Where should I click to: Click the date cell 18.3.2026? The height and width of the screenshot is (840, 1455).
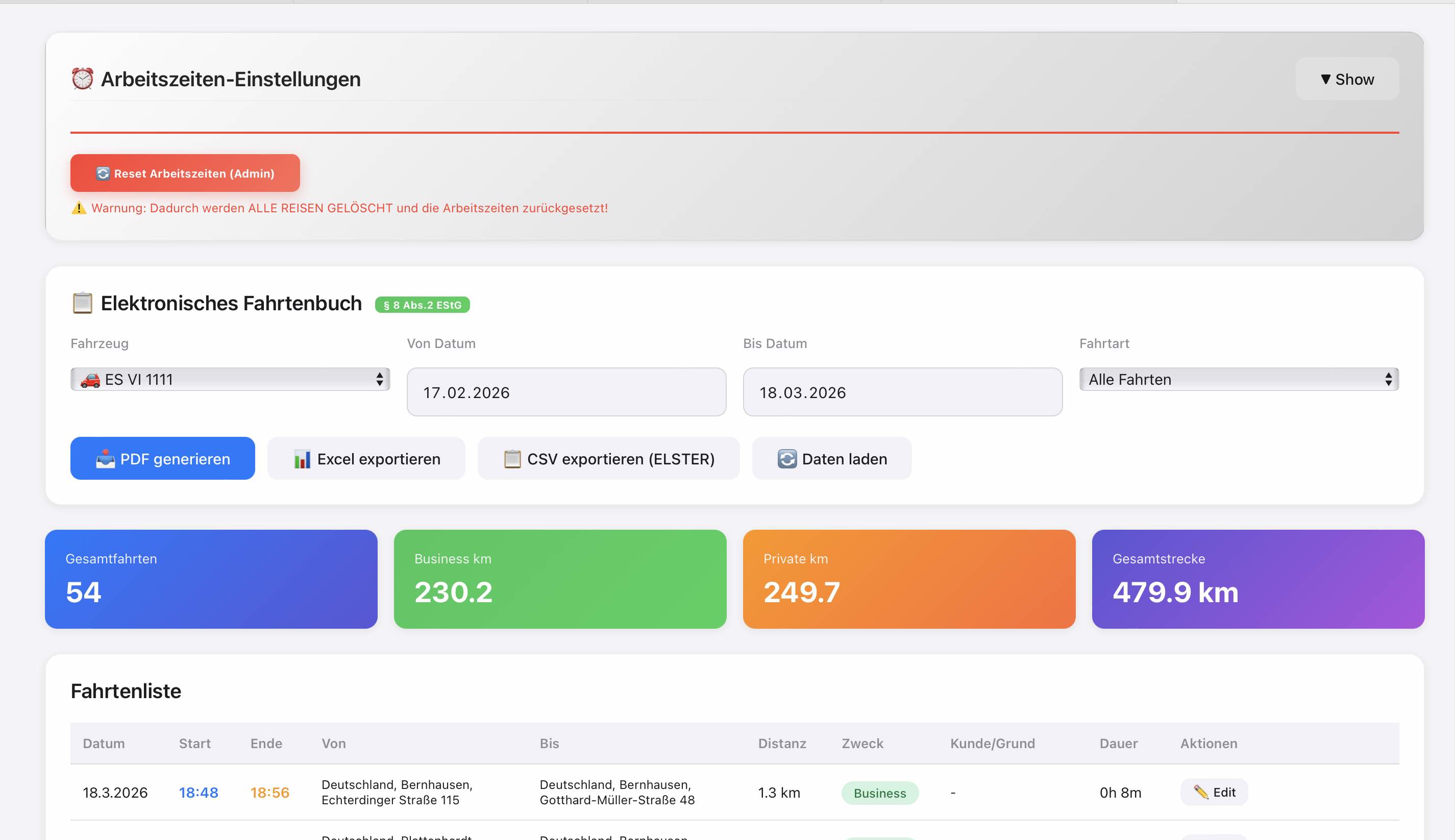click(115, 793)
